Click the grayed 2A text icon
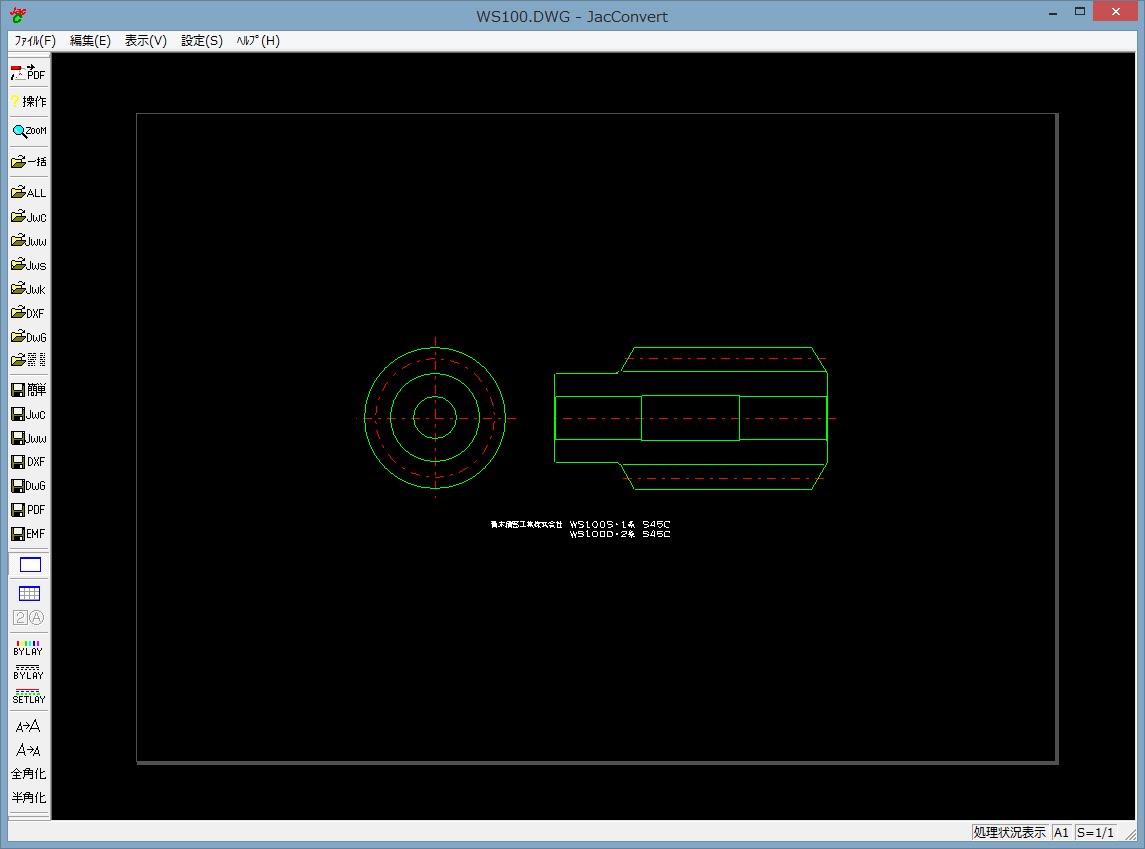 [28, 618]
